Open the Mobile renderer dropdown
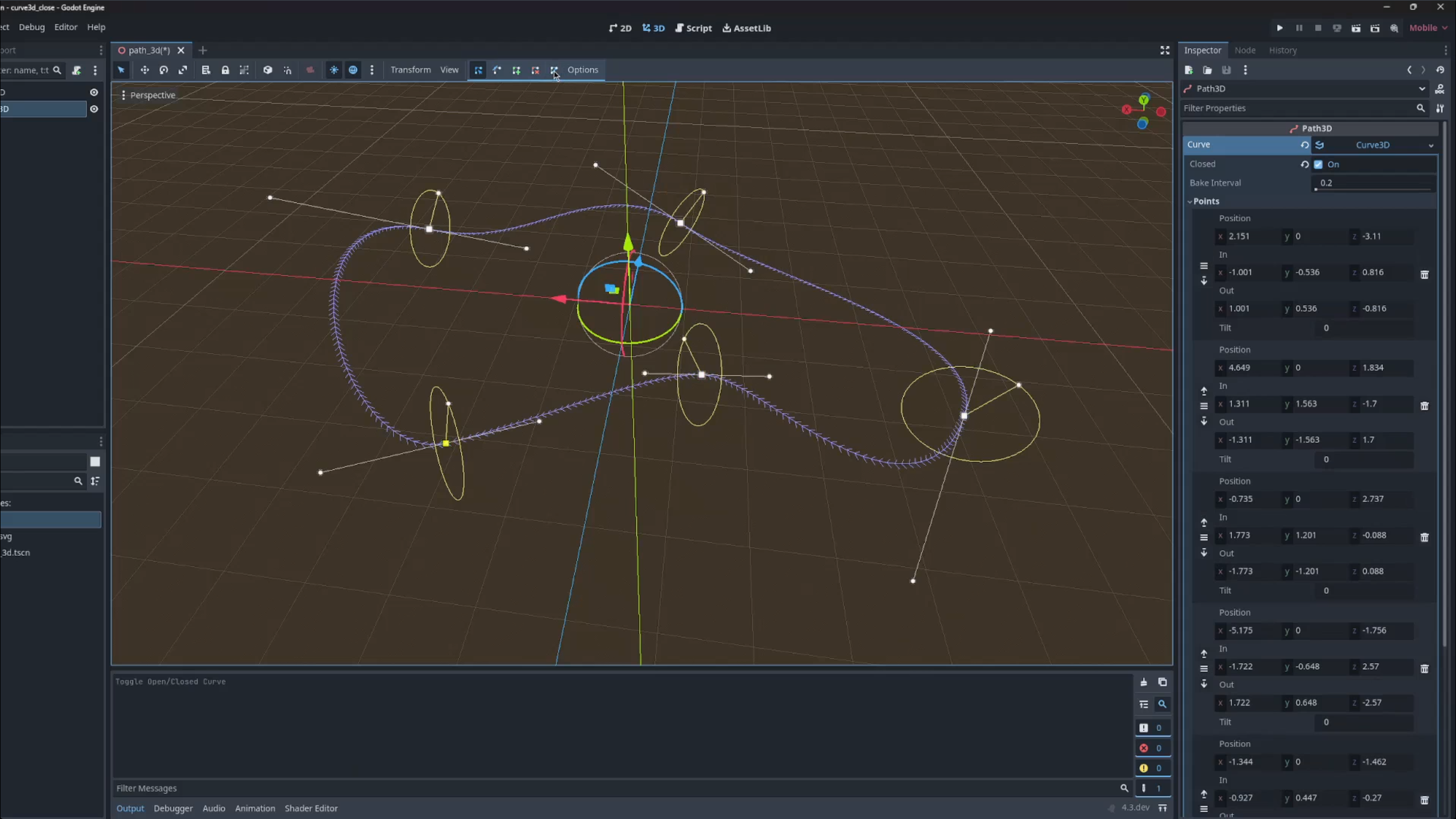 click(1428, 28)
